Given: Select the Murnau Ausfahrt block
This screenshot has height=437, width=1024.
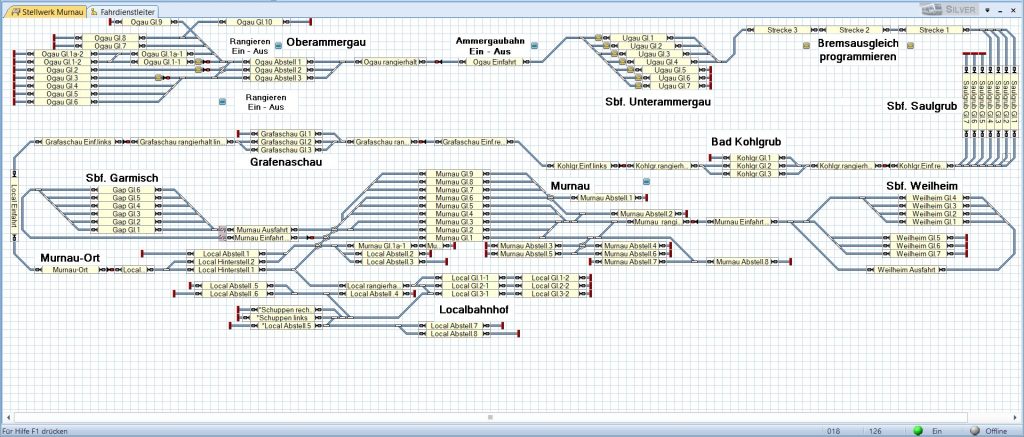Looking at the screenshot, I should (x=263, y=230).
